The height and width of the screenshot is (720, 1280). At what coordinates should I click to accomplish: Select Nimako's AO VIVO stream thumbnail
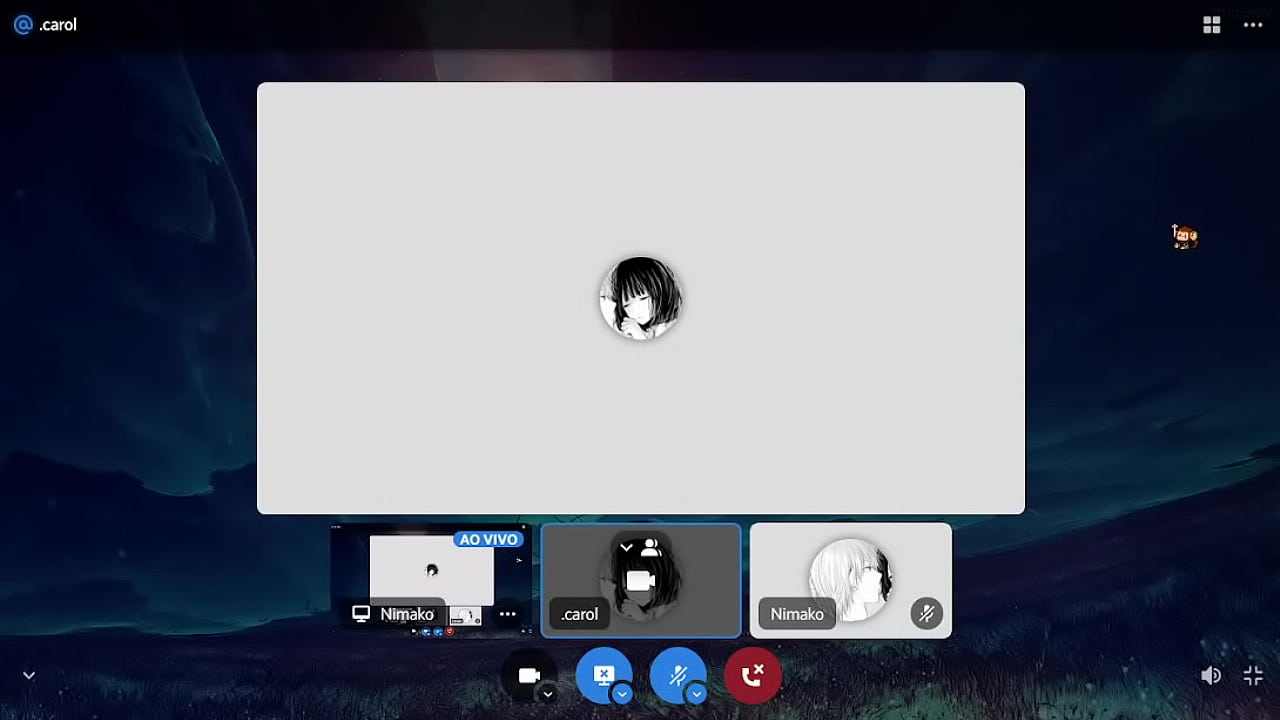click(x=431, y=572)
